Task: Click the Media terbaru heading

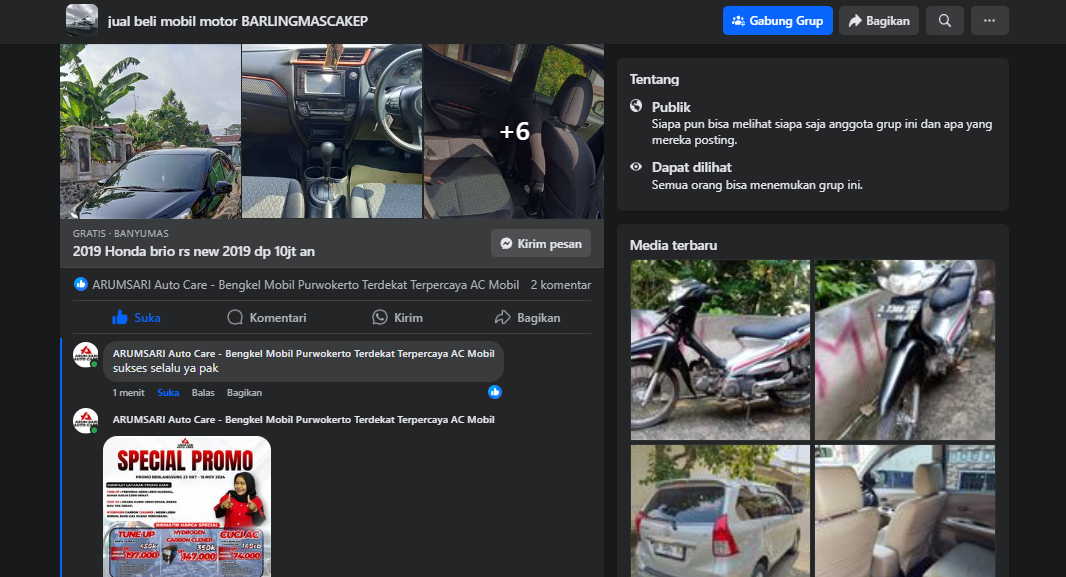Action: [673, 245]
